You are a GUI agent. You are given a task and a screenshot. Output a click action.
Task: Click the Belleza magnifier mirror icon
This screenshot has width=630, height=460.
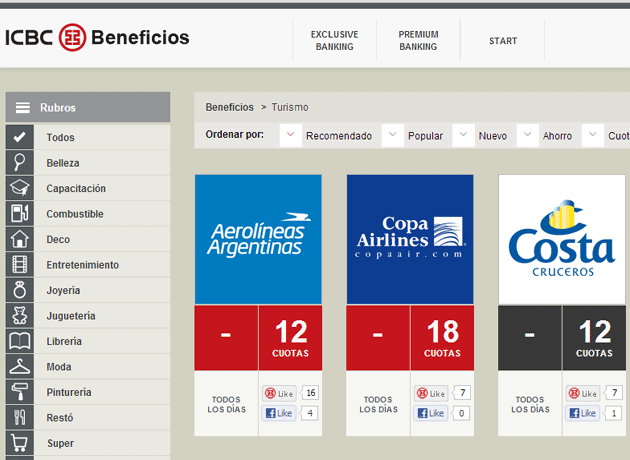point(19,163)
